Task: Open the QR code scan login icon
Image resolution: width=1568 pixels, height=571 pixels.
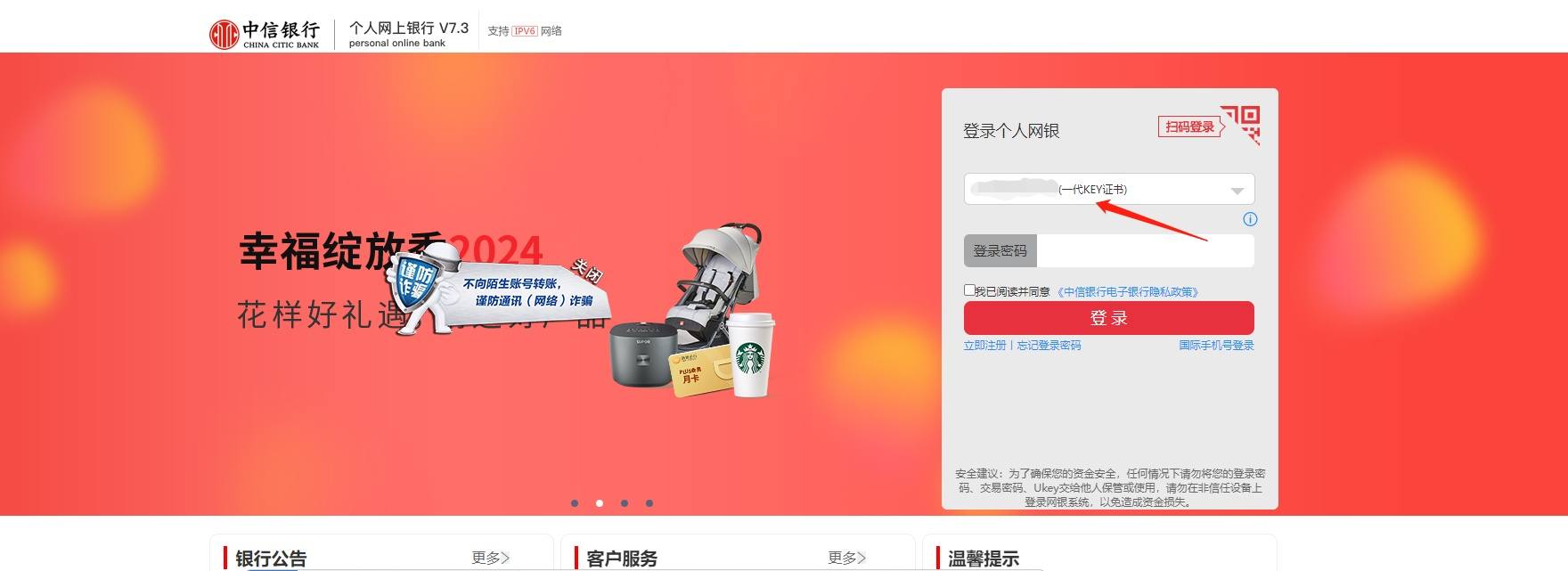Action: [1241, 125]
